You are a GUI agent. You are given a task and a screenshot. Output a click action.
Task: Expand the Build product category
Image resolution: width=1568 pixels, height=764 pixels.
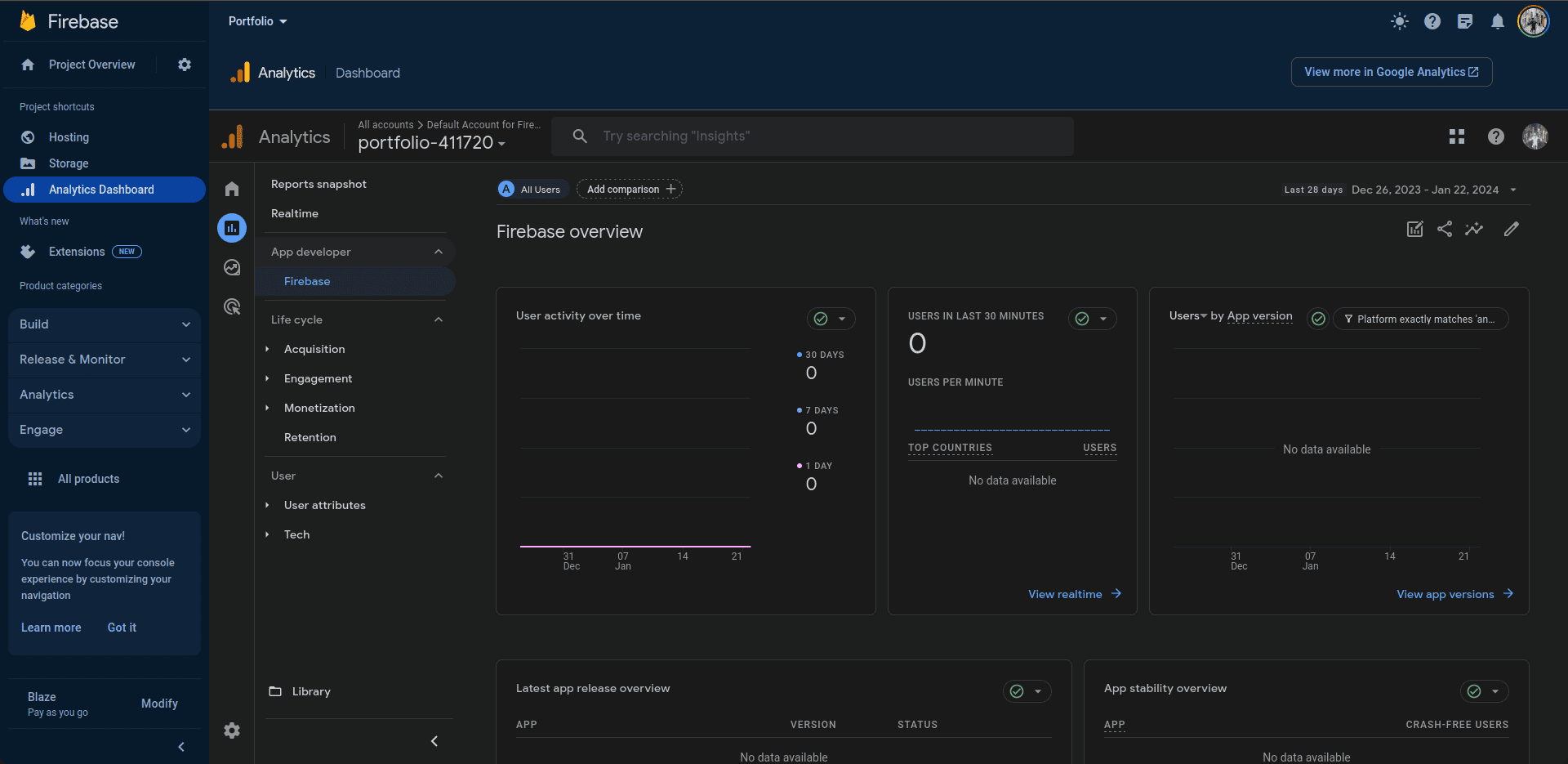(105, 324)
